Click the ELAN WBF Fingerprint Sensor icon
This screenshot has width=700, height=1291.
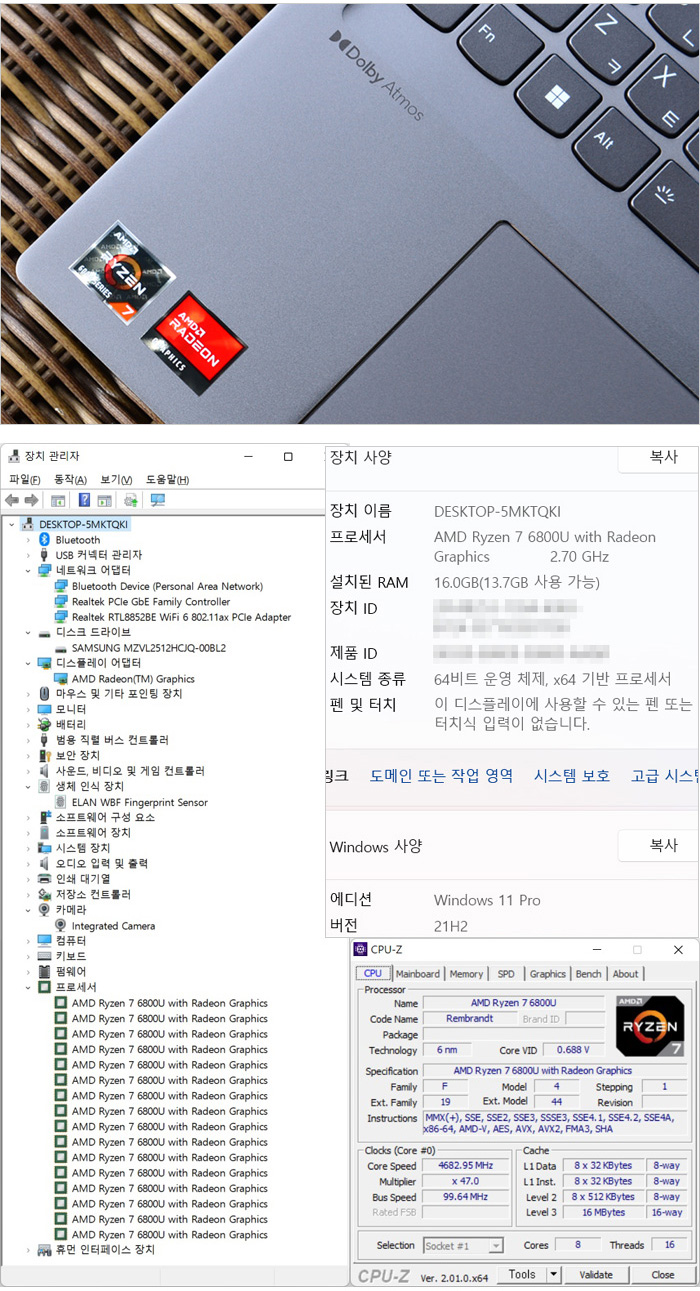click(61, 802)
